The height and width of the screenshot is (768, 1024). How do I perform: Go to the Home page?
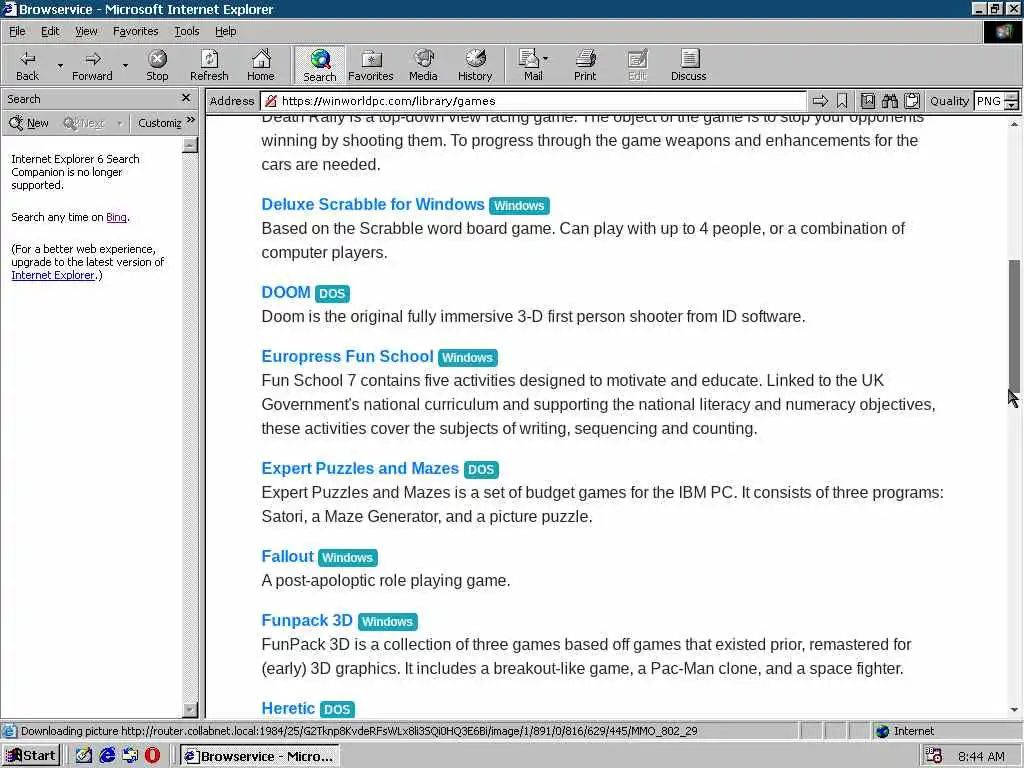(x=261, y=65)
